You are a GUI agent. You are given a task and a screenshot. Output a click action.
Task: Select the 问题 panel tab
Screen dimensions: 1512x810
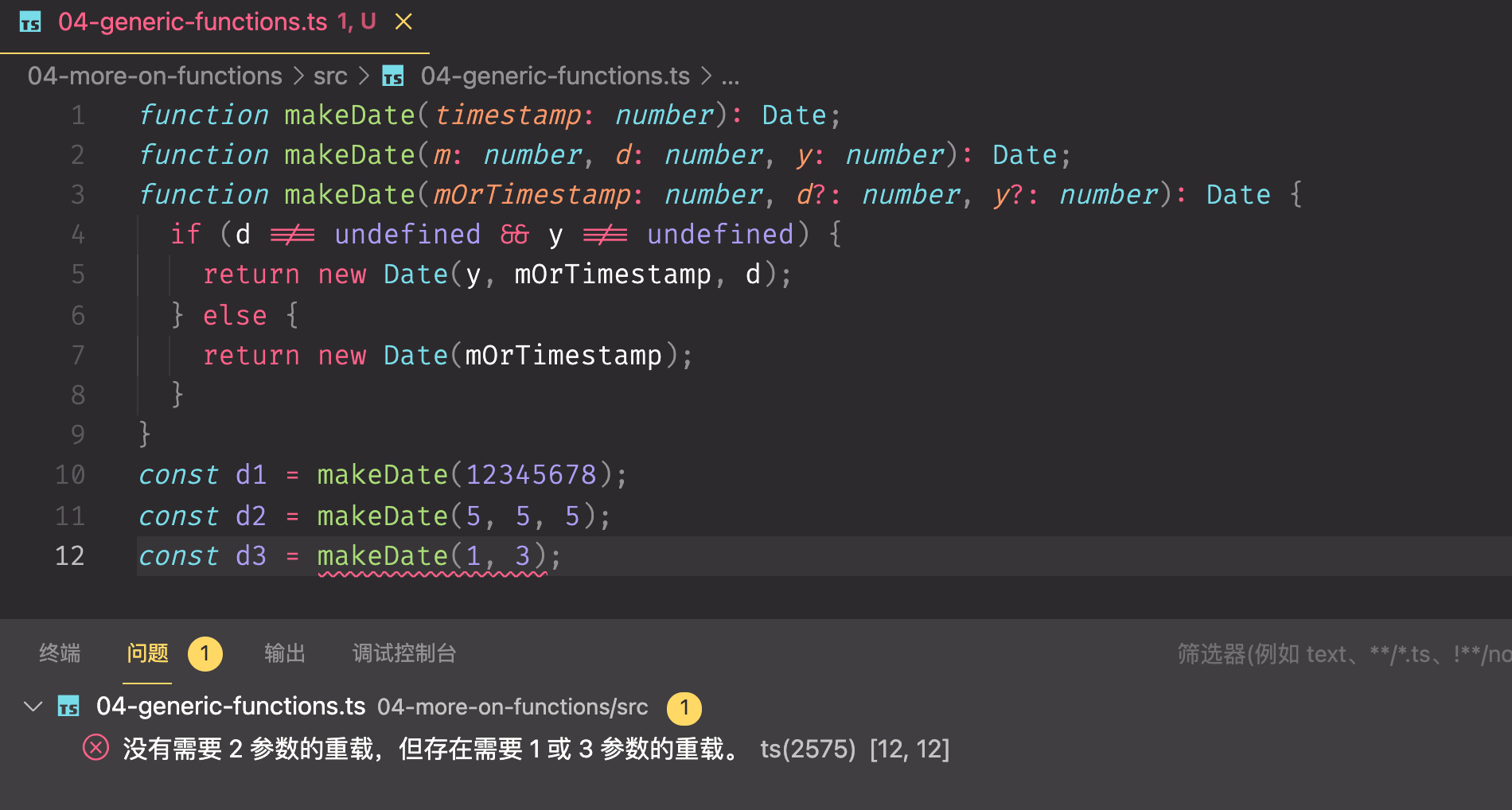(x=147, y=653)
